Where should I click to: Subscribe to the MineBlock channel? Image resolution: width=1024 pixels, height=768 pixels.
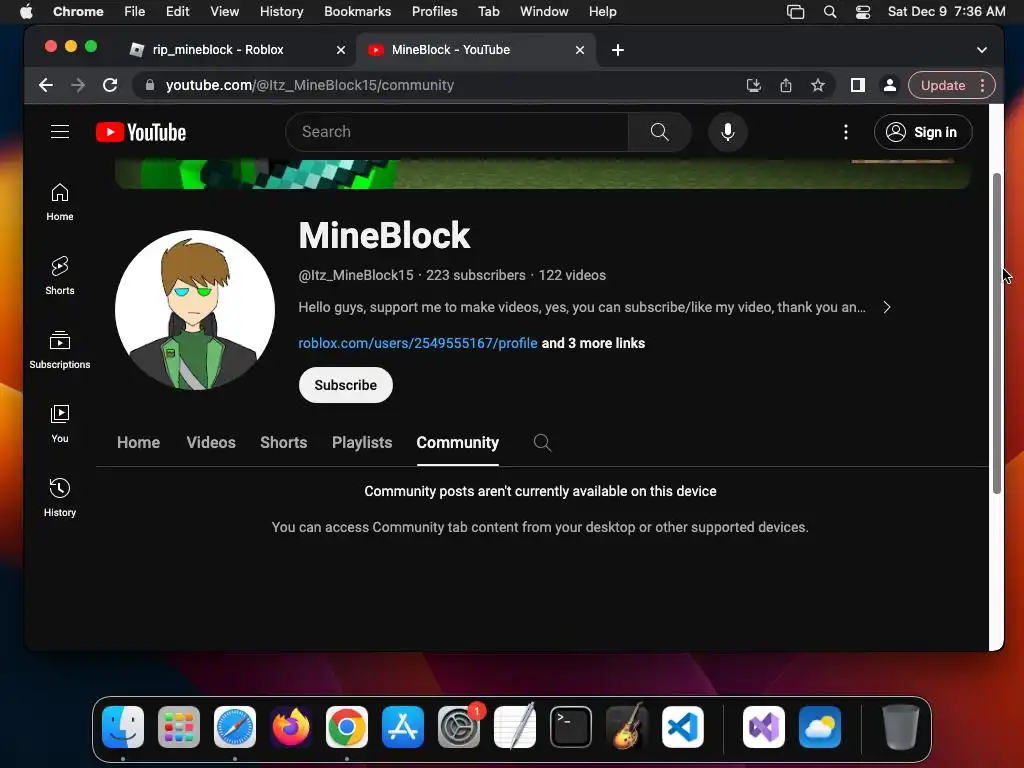[345, 385]
